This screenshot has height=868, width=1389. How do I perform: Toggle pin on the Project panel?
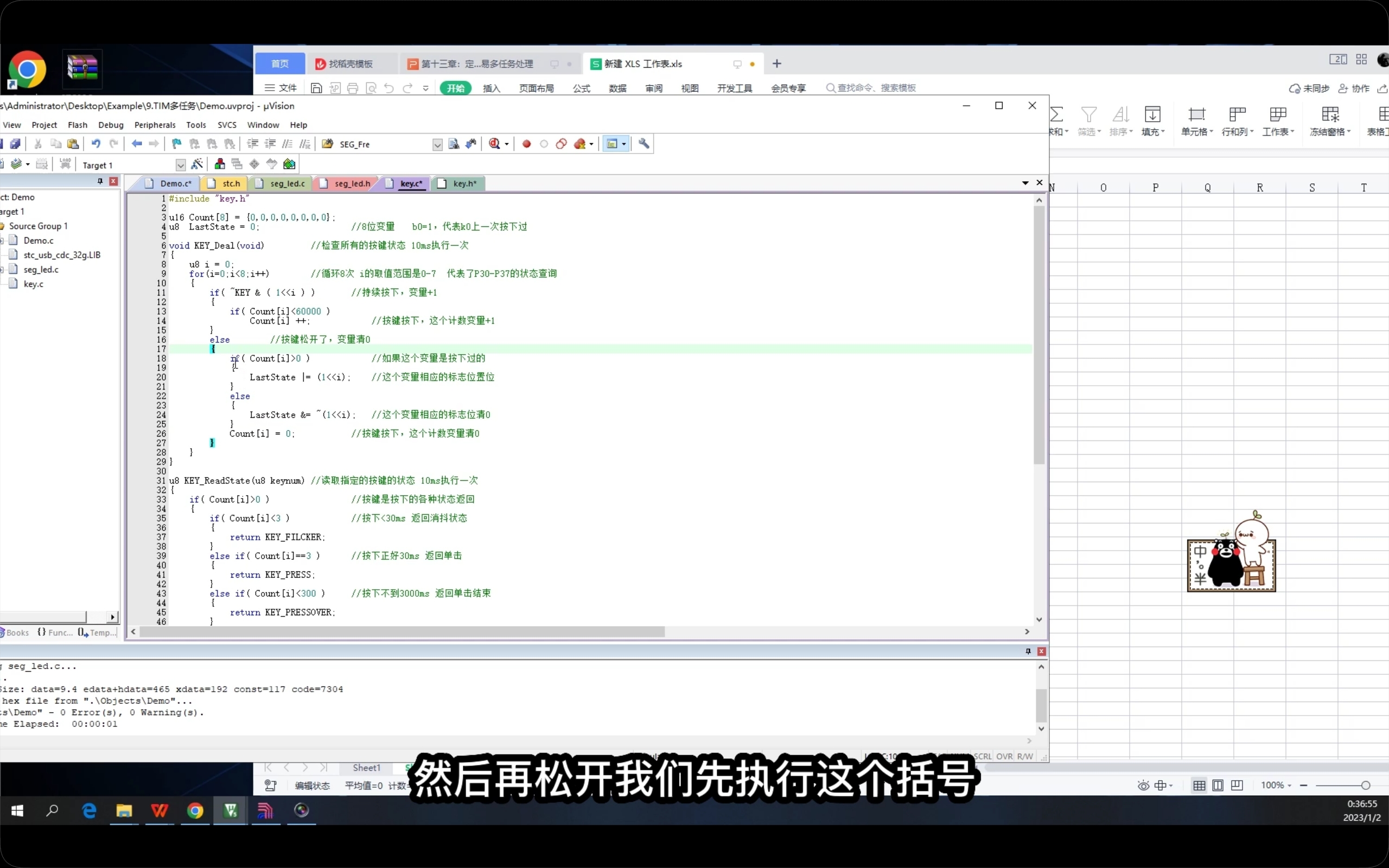(100, 181)
